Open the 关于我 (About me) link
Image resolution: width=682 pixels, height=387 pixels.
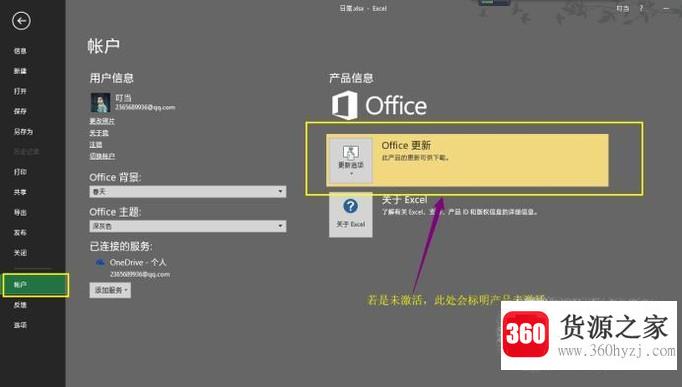click(99, 133)
